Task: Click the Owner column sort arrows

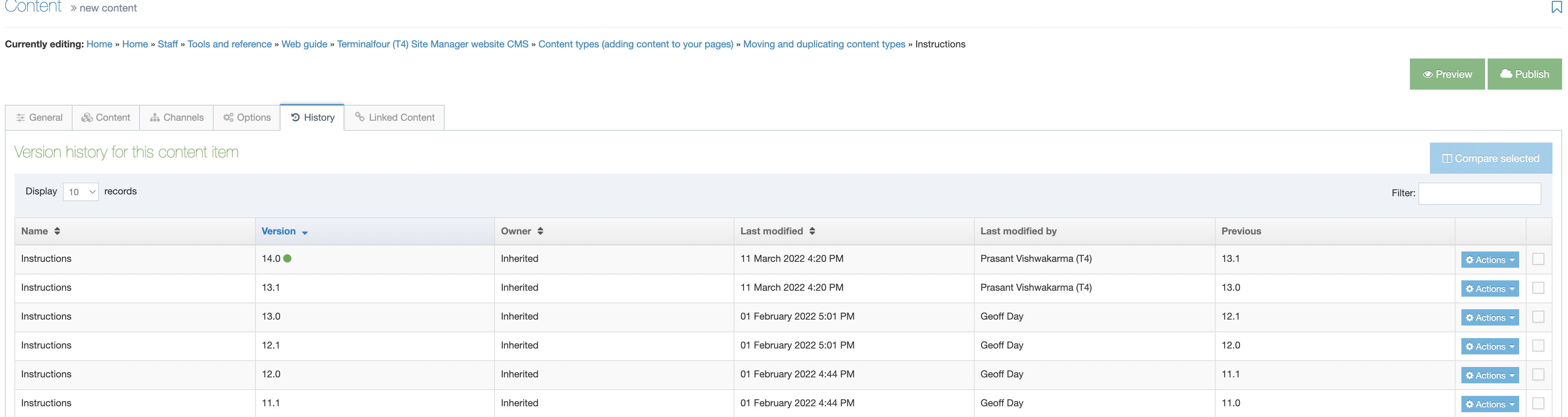Action: [540, 231]
